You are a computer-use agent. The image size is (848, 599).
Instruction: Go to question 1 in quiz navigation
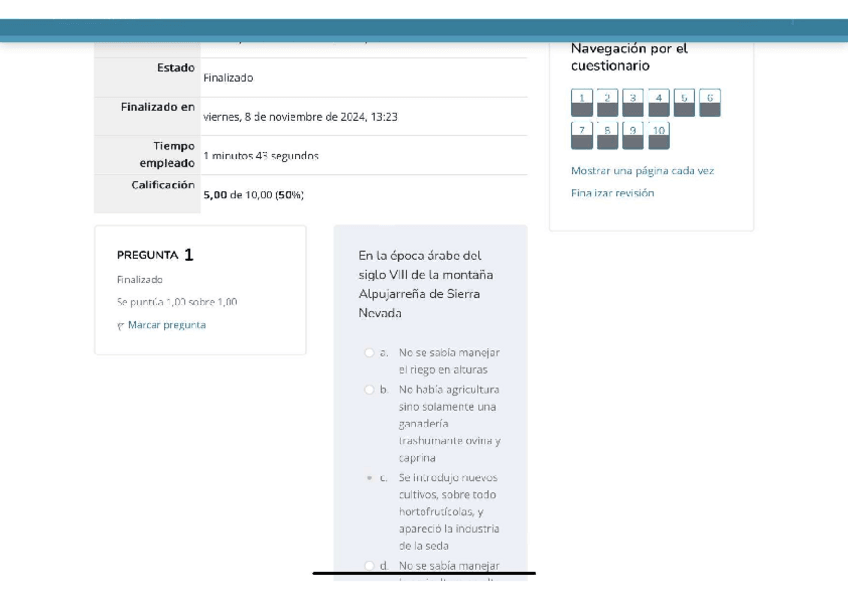[x=582, y=103]
